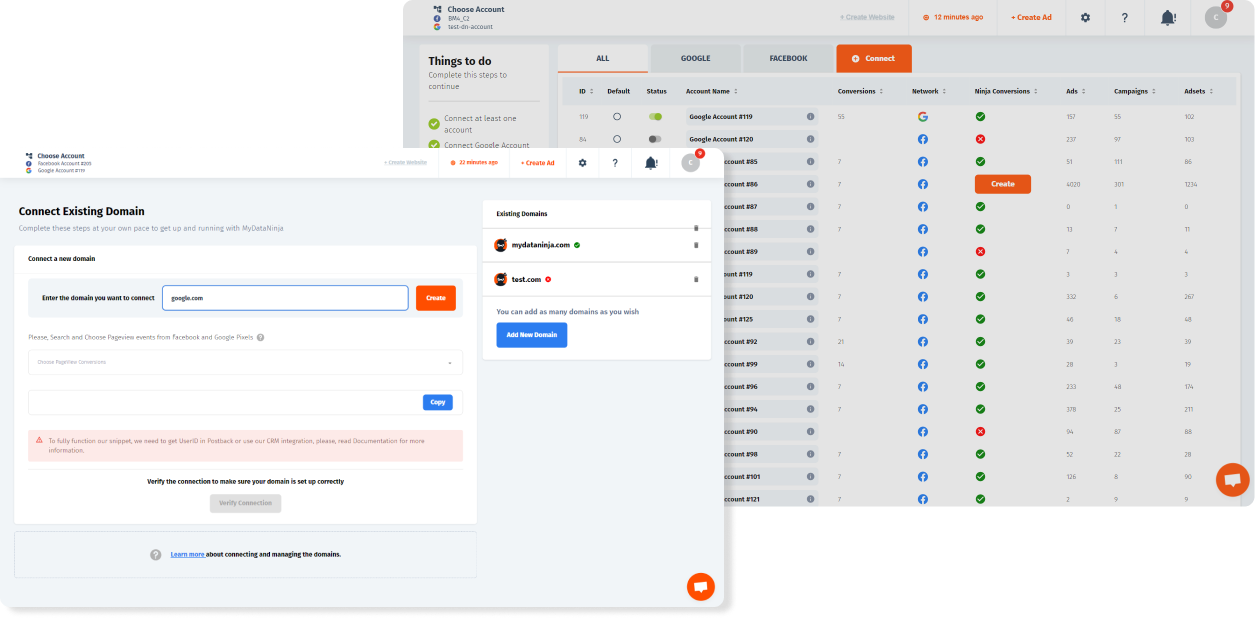Open help icon in accounts window

pos(1125,17)
